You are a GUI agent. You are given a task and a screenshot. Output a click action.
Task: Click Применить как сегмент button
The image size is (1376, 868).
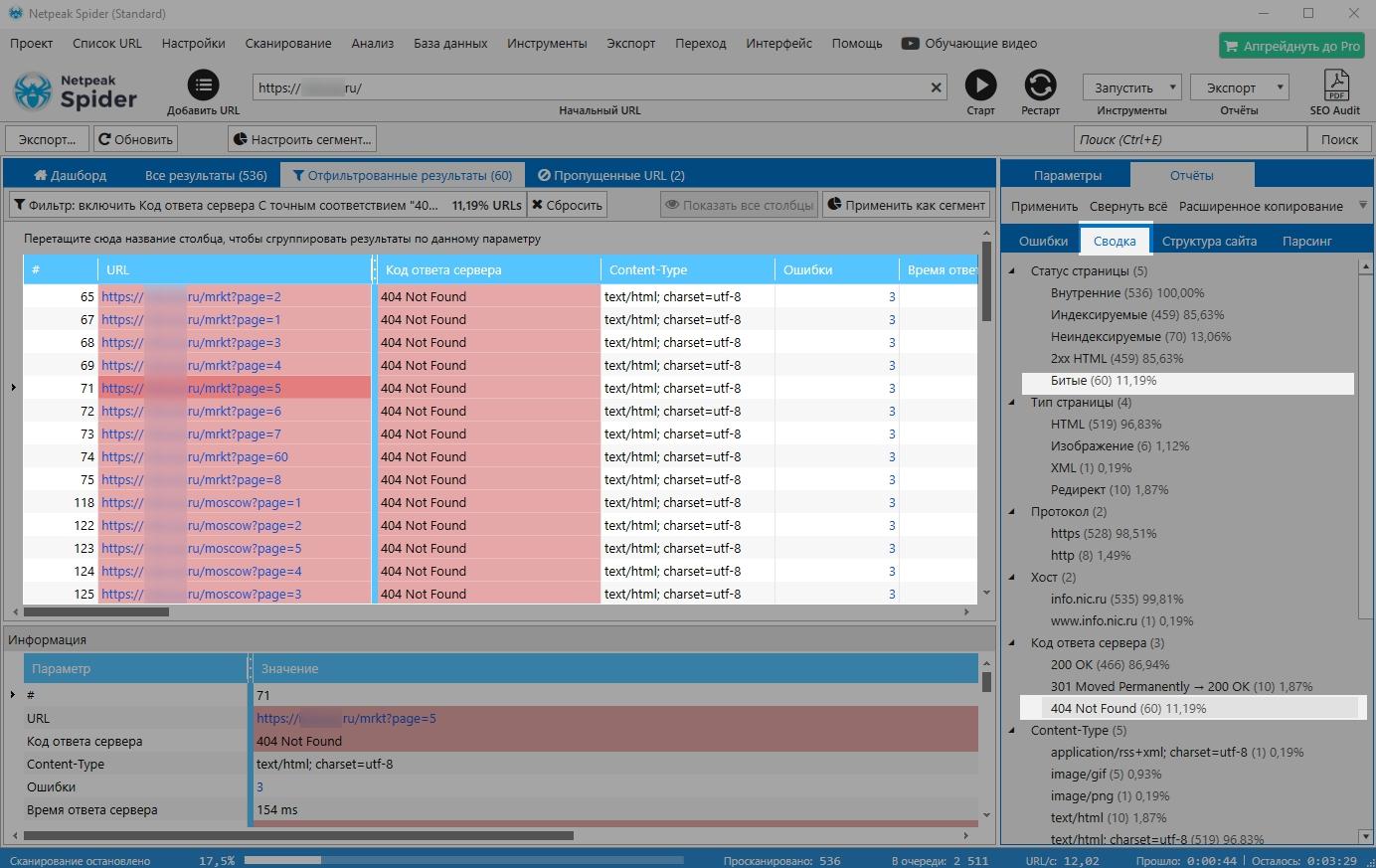pyautogui.click(x=906, y=205)
